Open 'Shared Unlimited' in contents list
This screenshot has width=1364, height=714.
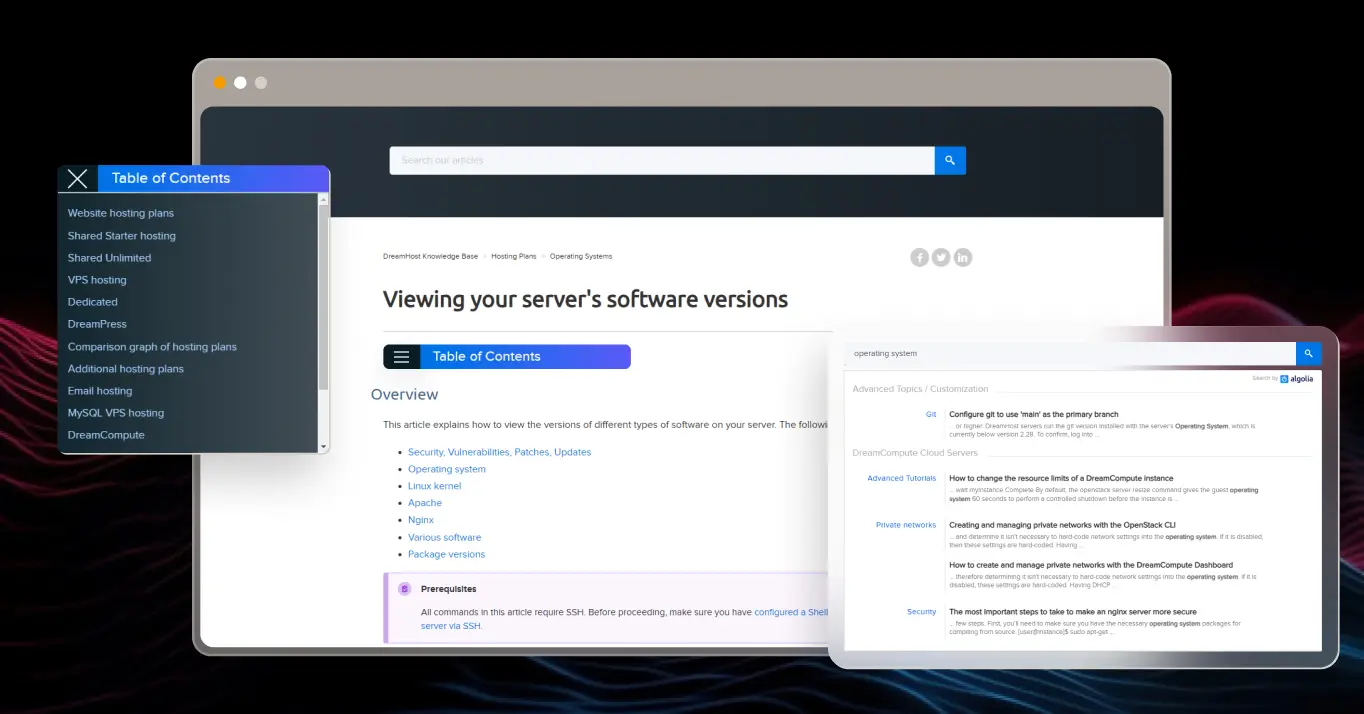click(x=110, y=258)
